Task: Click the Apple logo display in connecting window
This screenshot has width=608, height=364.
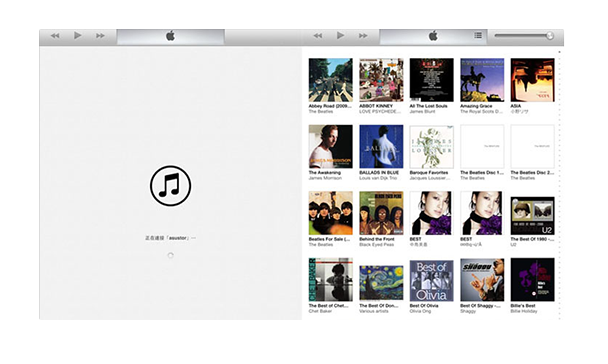Action: [x=171, y=36]
